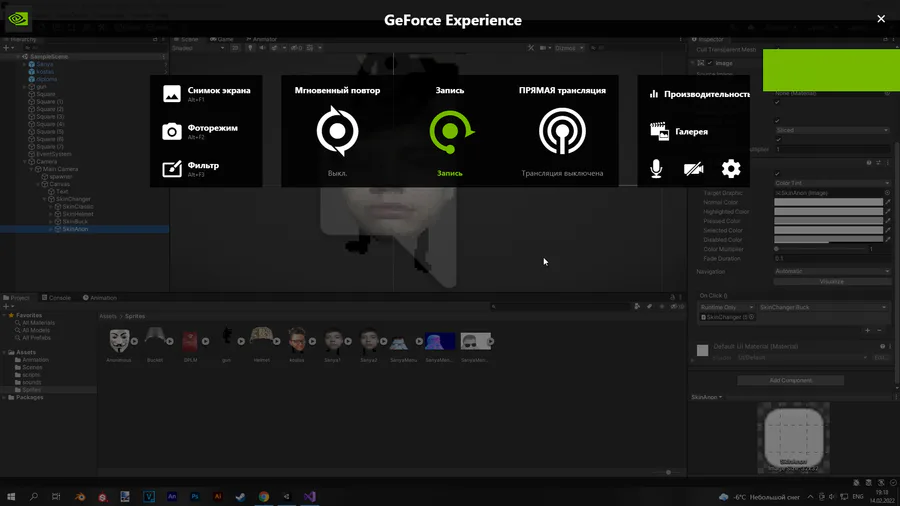
Task: Click the green Запись record icon
Action: 451,131
